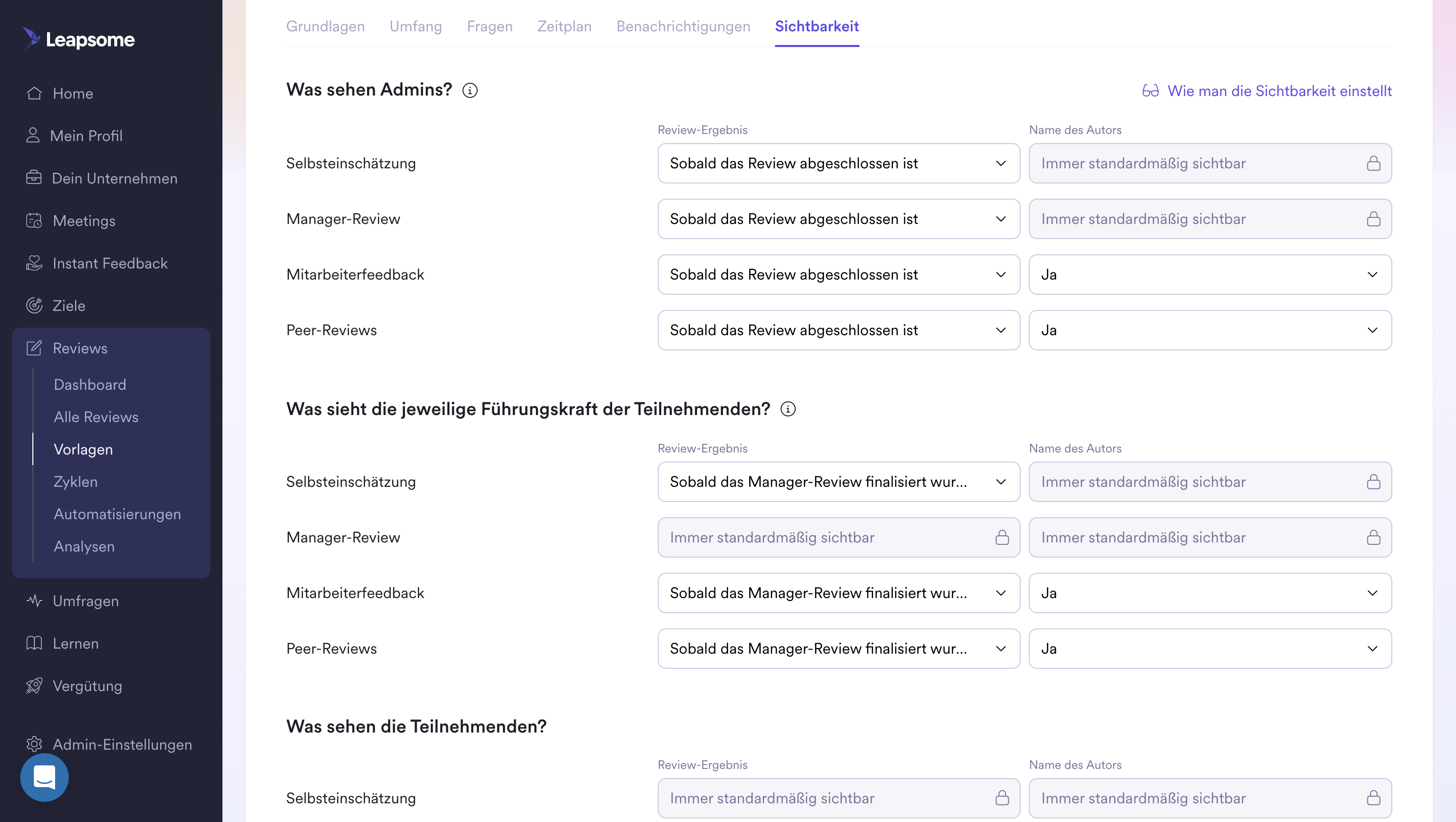Screen dimensions: 1456x822
Task: Click lock icon in Teilnehmenden Selbsteinschätzung author field
Action: pyautogui.click(x=1374, y=798)
